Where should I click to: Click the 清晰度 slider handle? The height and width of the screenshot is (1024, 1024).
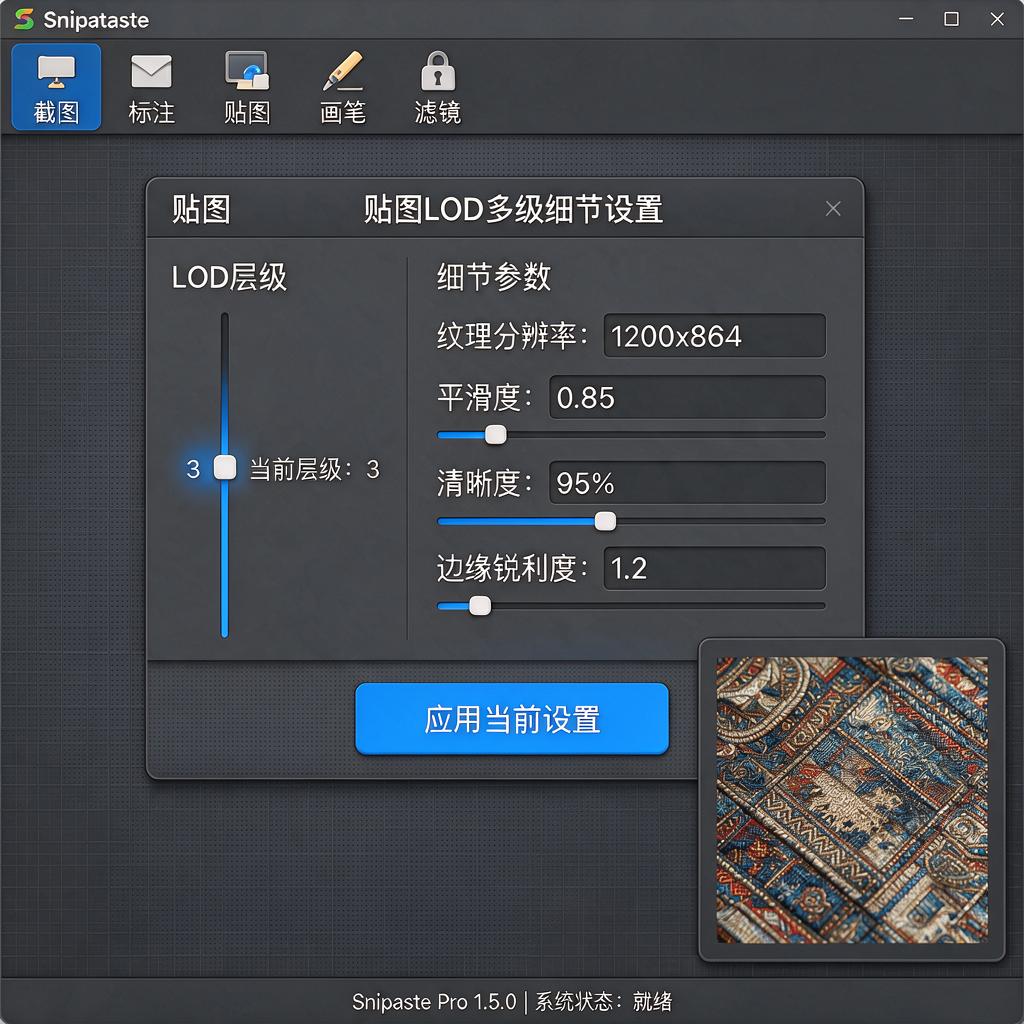coord(605,520)
